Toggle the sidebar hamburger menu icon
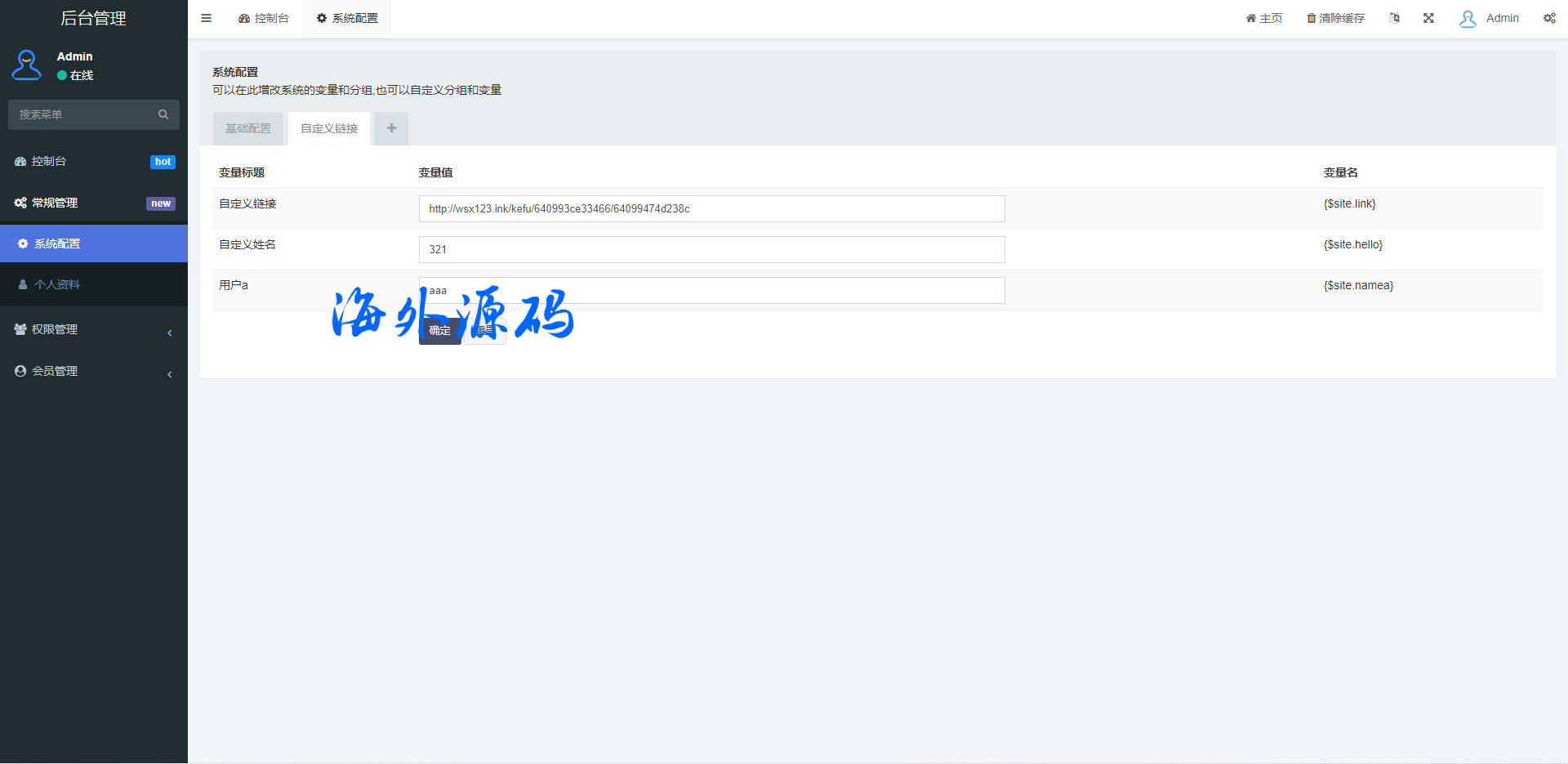Viewport: 1568px width, 764px height. point(206,18)
